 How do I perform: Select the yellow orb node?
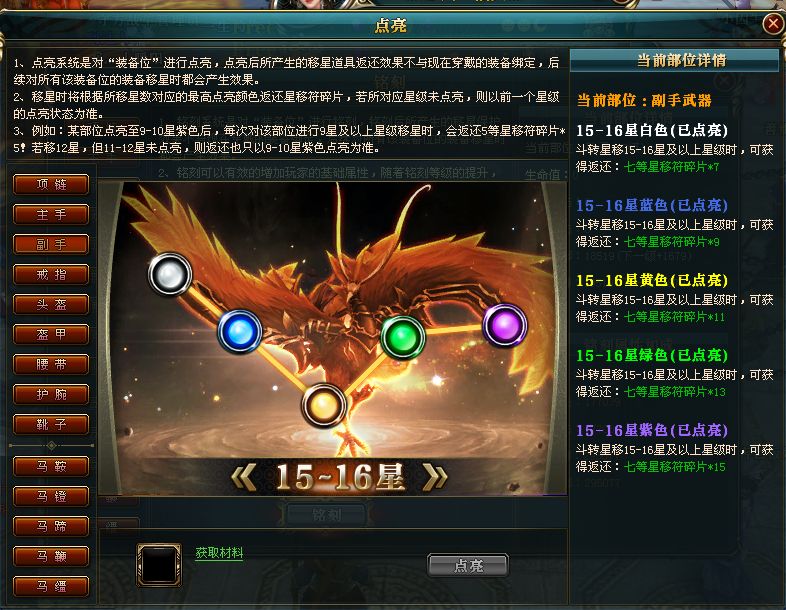coord(323,405)
